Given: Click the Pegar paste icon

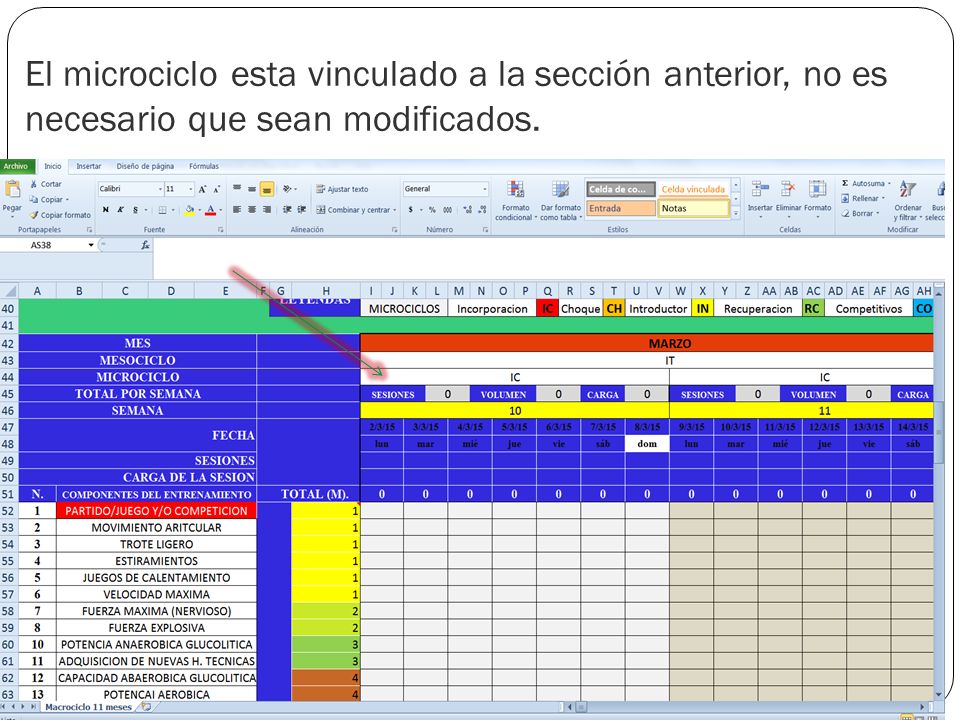Looking at the screenshot, I should coord(12,190).
